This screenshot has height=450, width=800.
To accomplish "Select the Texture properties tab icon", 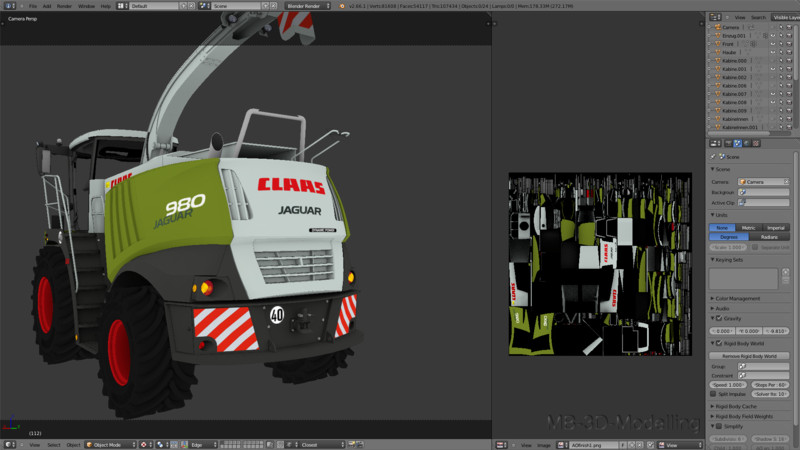I will [756, 143].
